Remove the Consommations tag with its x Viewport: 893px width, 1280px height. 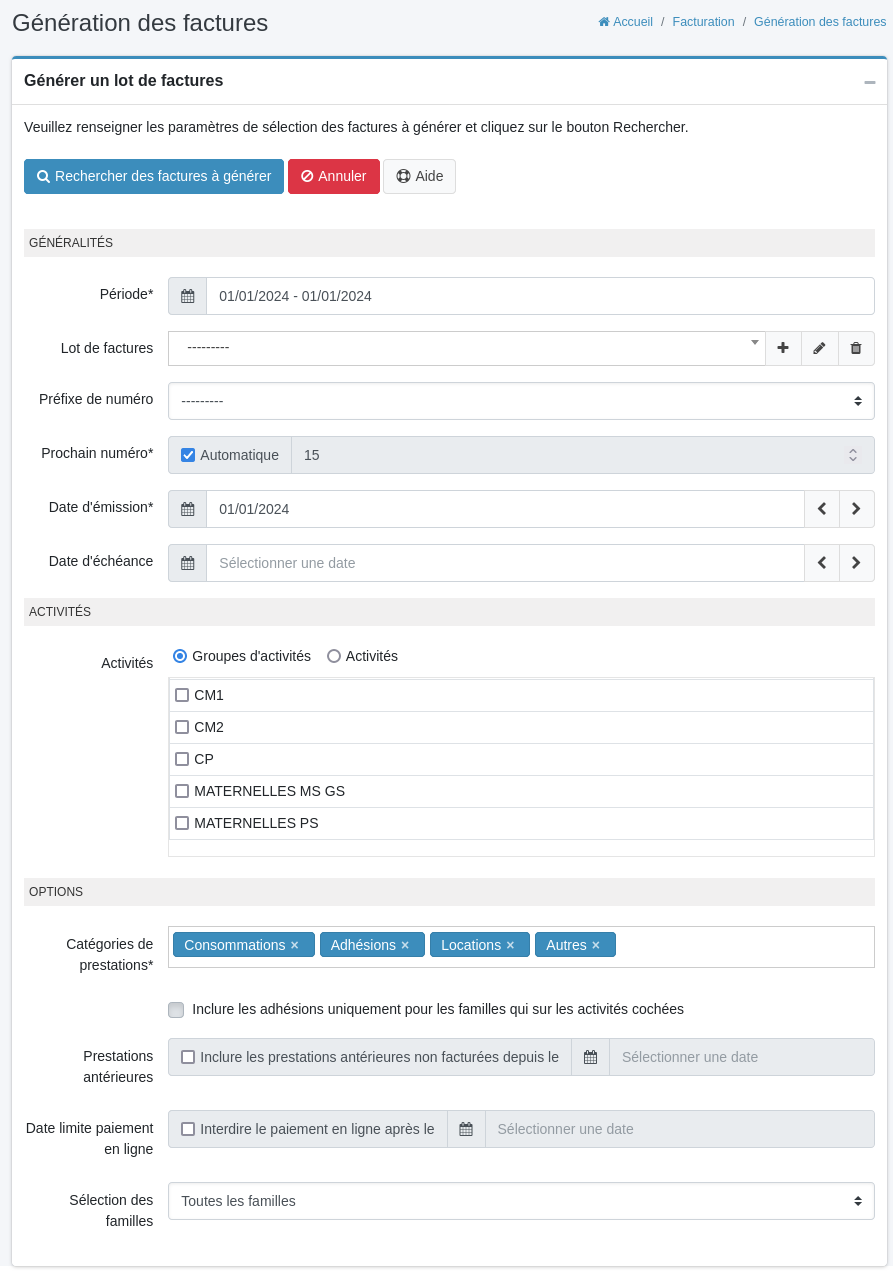click(x=295, y=945)
